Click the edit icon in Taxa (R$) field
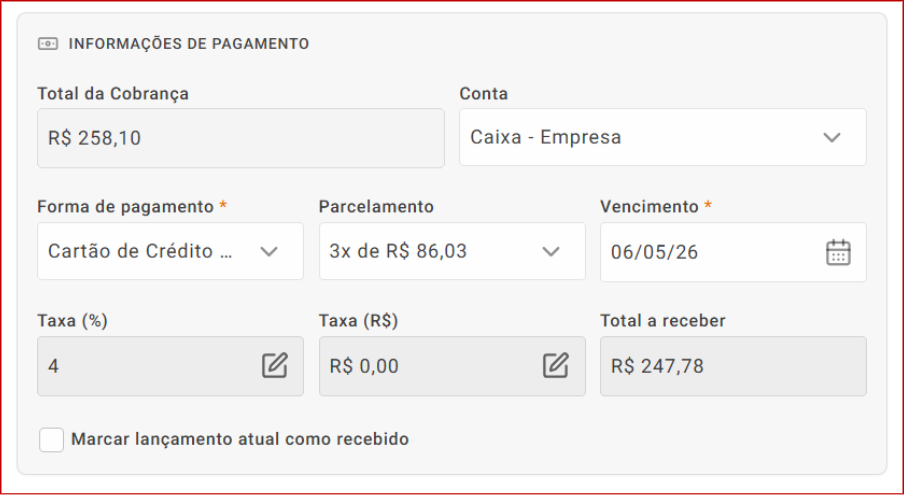The height and width of the screenshot is (495, 904). [556, 366]
